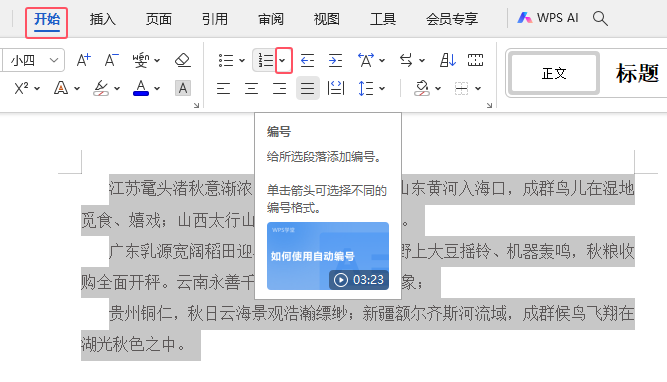Expand the phonetic guide dropdown arrow

click(x=157, y=60)
